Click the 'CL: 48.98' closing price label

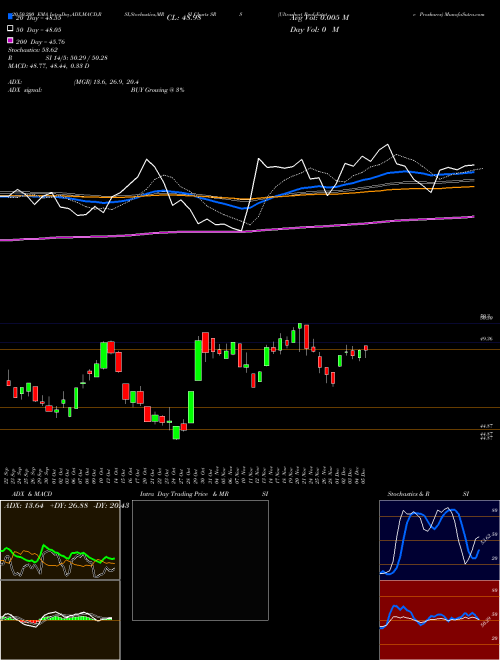[x=184, y=18]
